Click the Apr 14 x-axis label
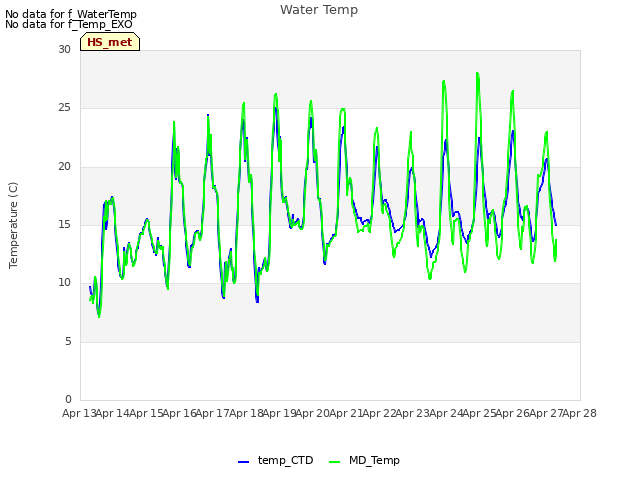Image resolution: width=640 pixels, height=480 pixels. (112, 413)
